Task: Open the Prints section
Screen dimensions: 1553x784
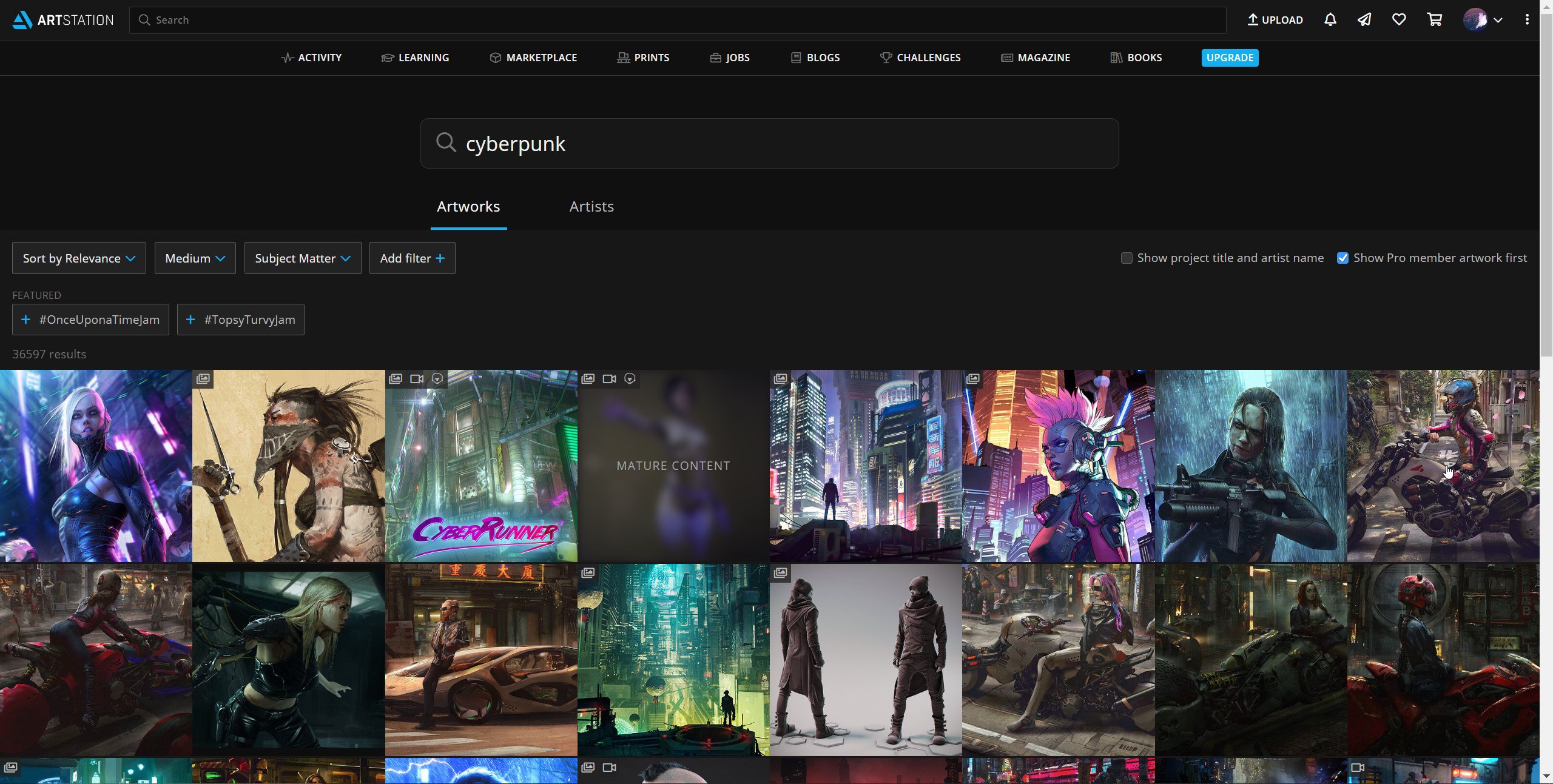Action: tap(643, 58)
